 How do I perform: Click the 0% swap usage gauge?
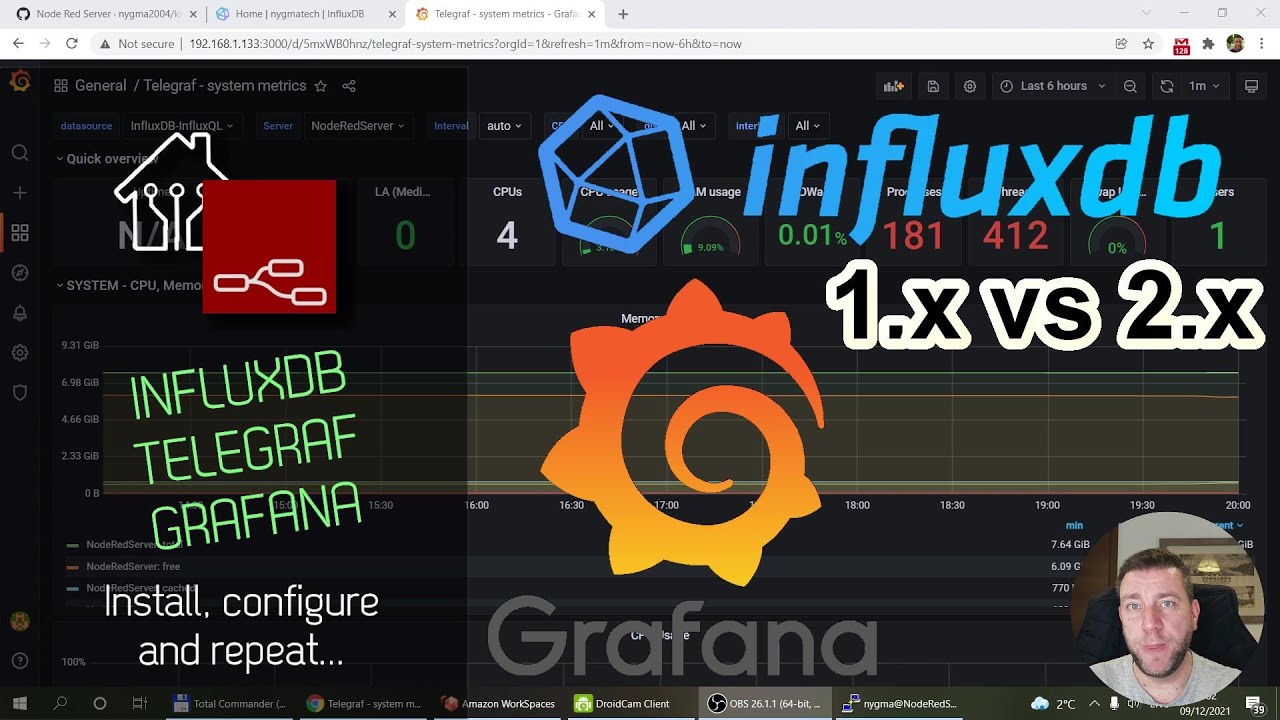coord(1117,240)
